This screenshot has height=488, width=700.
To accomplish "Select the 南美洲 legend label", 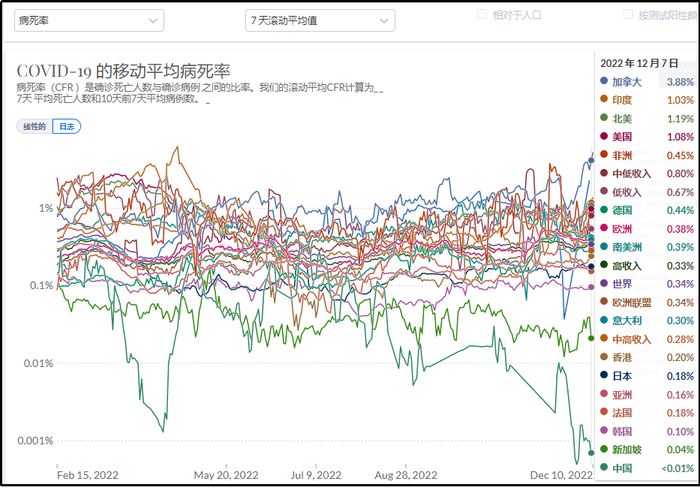I will tap(626, 247).
